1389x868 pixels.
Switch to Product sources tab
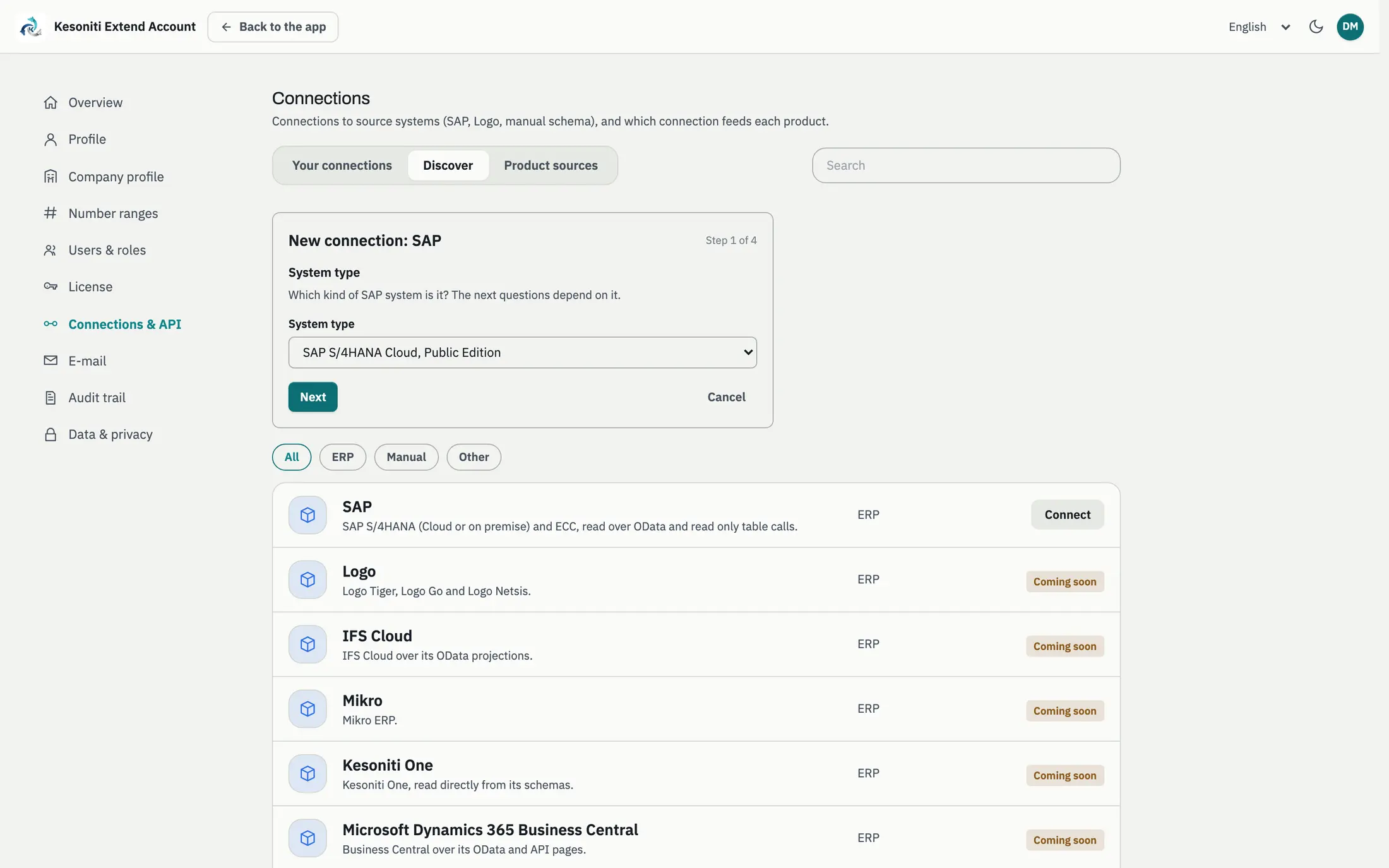pos(551,165)
